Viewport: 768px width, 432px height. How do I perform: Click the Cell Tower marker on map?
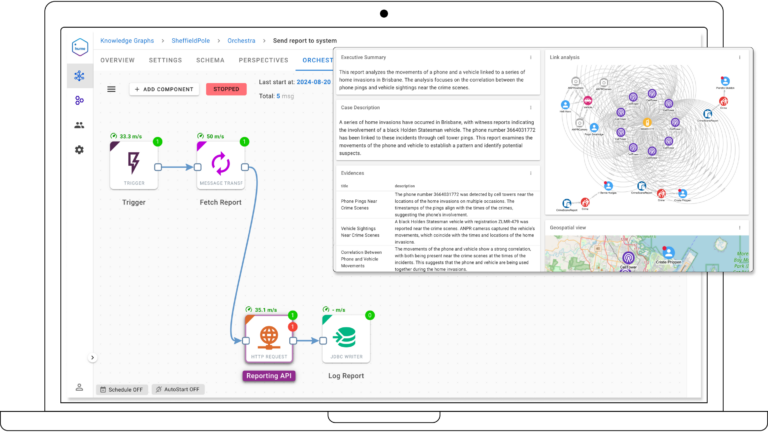[628, 258]
